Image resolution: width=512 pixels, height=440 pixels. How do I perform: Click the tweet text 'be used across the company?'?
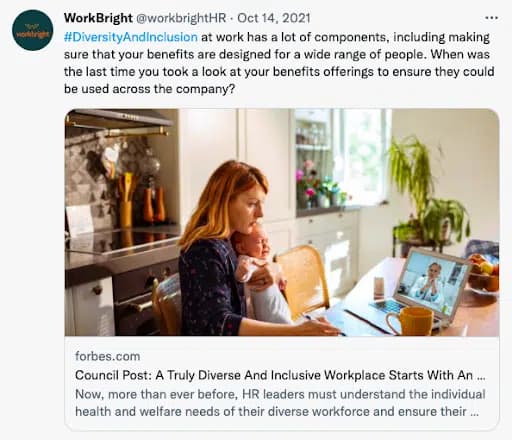(x=150, y=89)
